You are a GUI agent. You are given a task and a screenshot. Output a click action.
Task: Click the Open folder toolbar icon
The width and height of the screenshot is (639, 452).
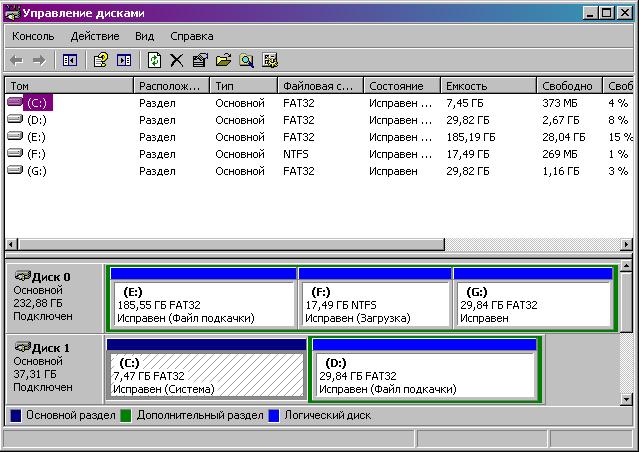coord(223,60)
